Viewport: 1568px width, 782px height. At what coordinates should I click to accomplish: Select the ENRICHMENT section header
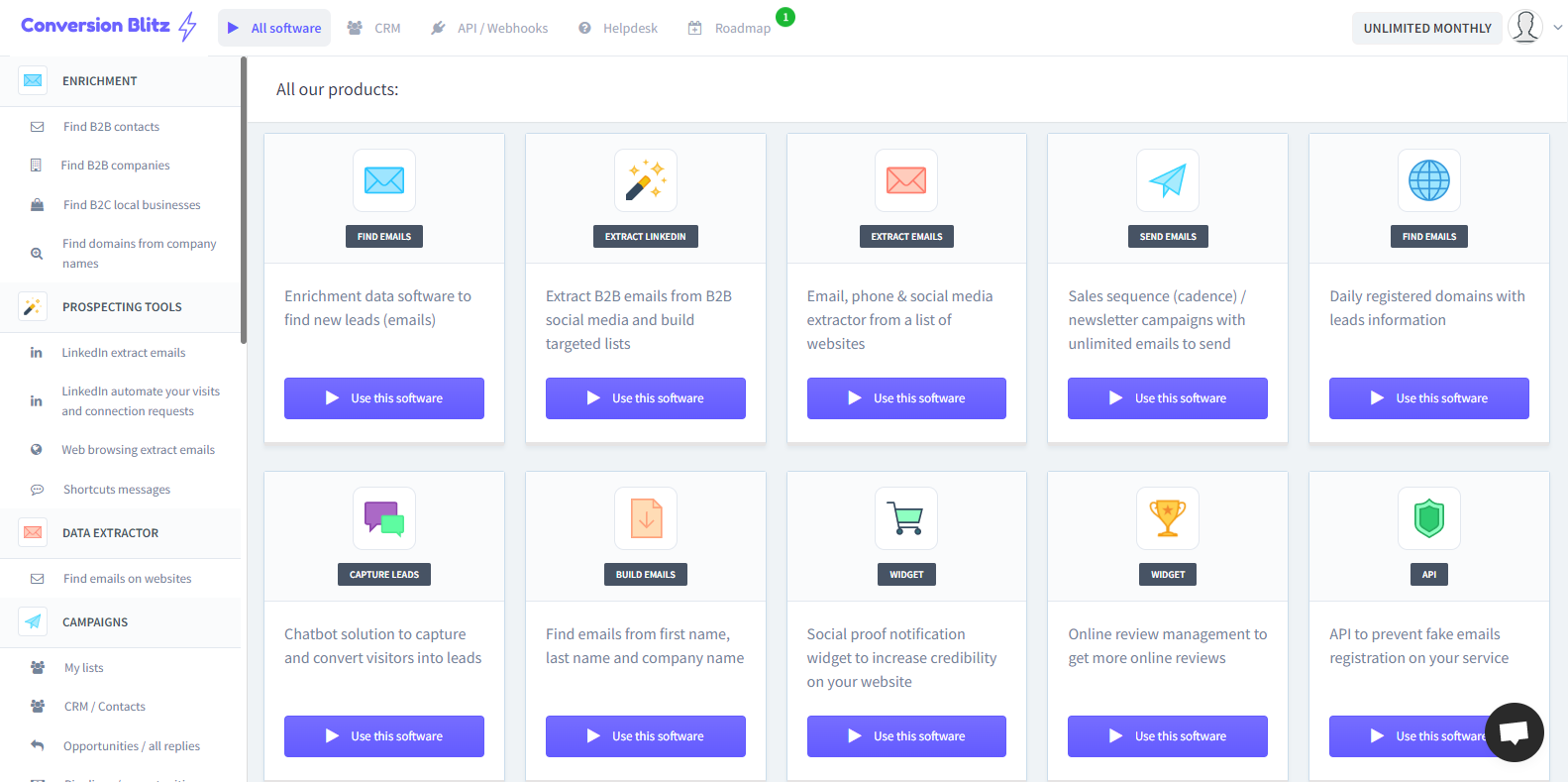(x=120, y=81)
